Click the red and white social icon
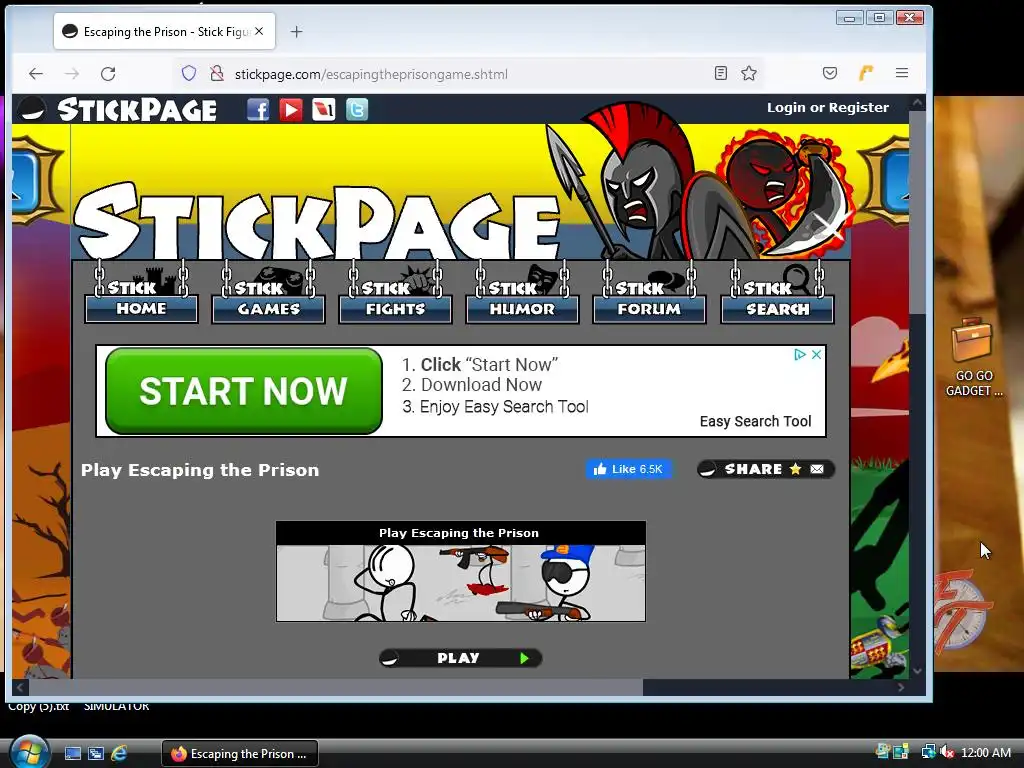This screenshot has height=768, width=1024. pos(324,109)
